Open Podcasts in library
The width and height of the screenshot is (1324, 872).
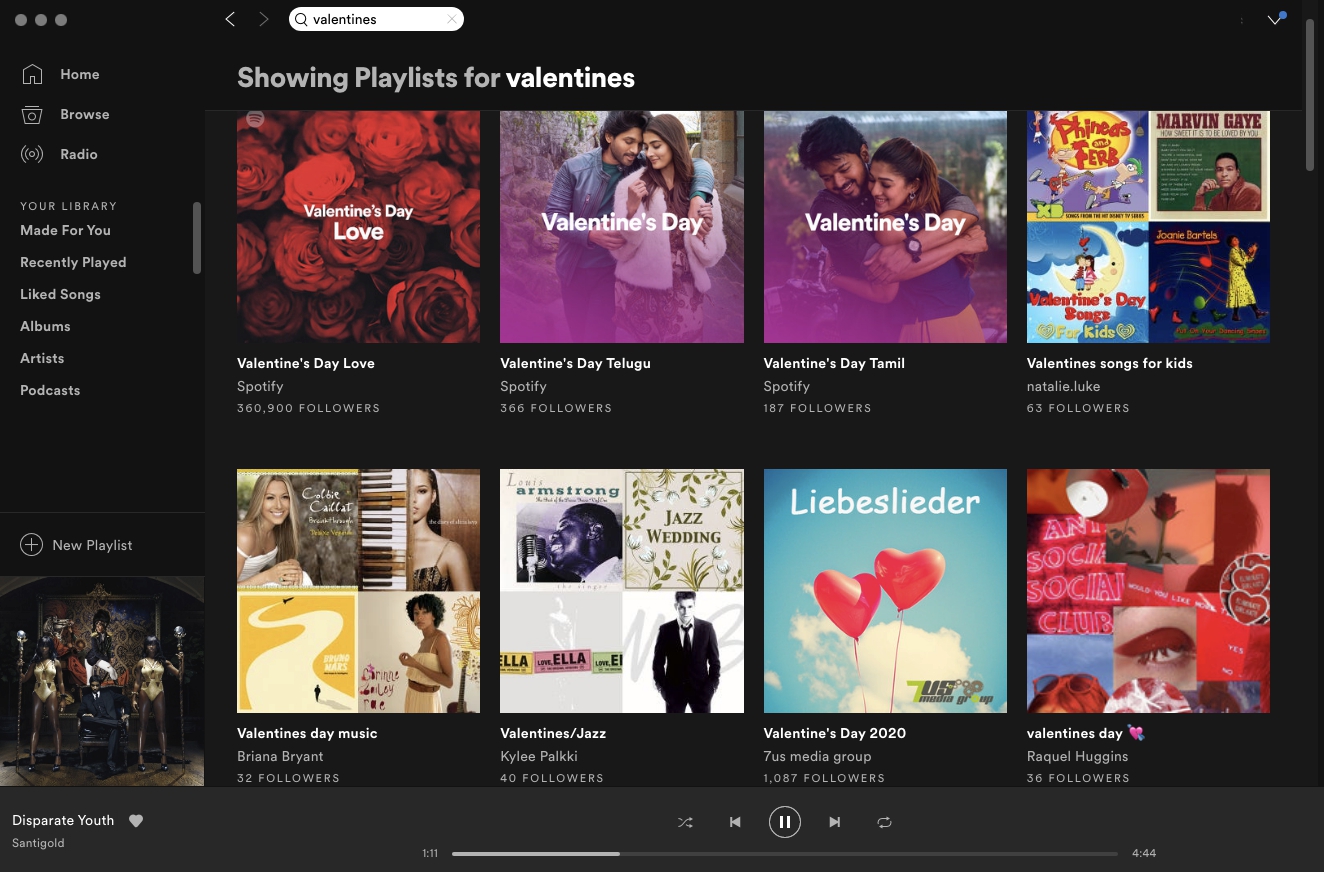(50, 390)
